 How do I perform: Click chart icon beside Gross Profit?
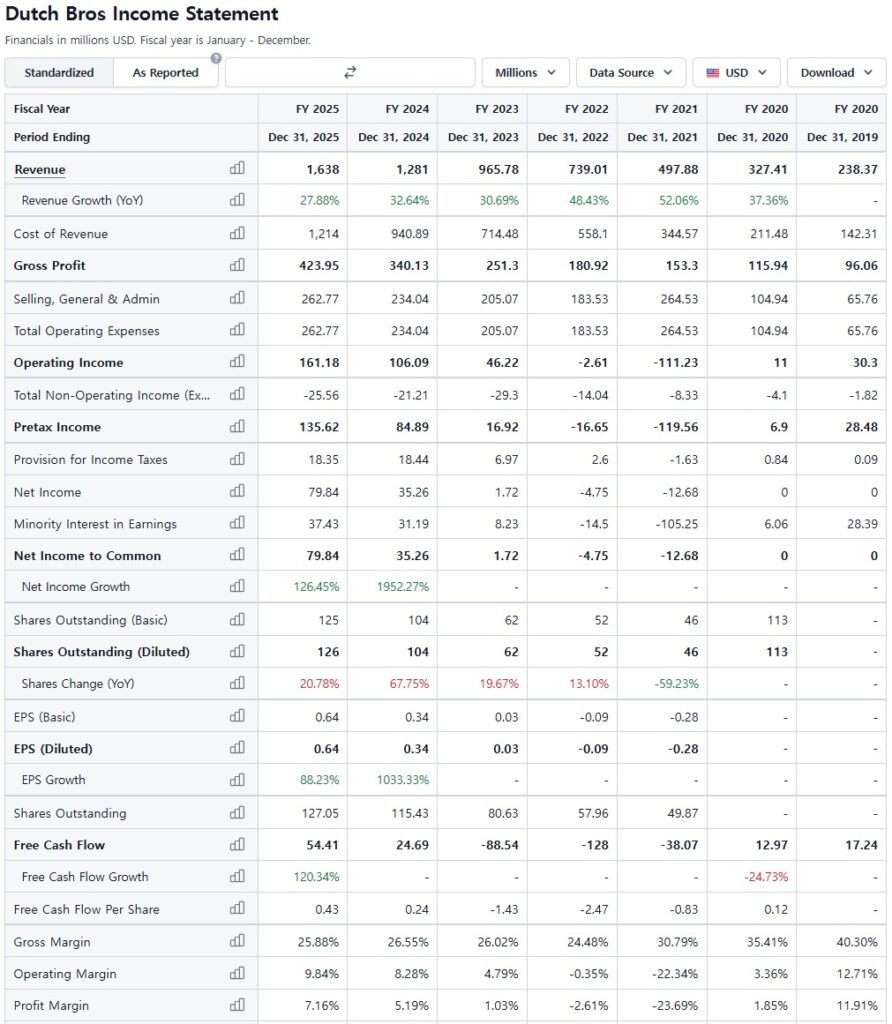(237, 265)
